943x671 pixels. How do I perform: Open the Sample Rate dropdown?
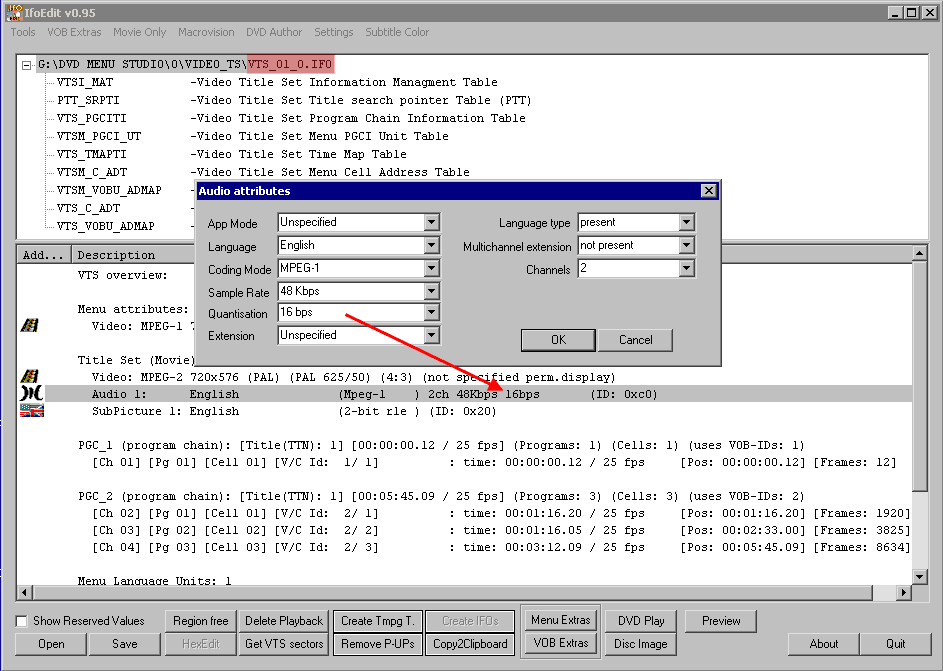(431, 291)
